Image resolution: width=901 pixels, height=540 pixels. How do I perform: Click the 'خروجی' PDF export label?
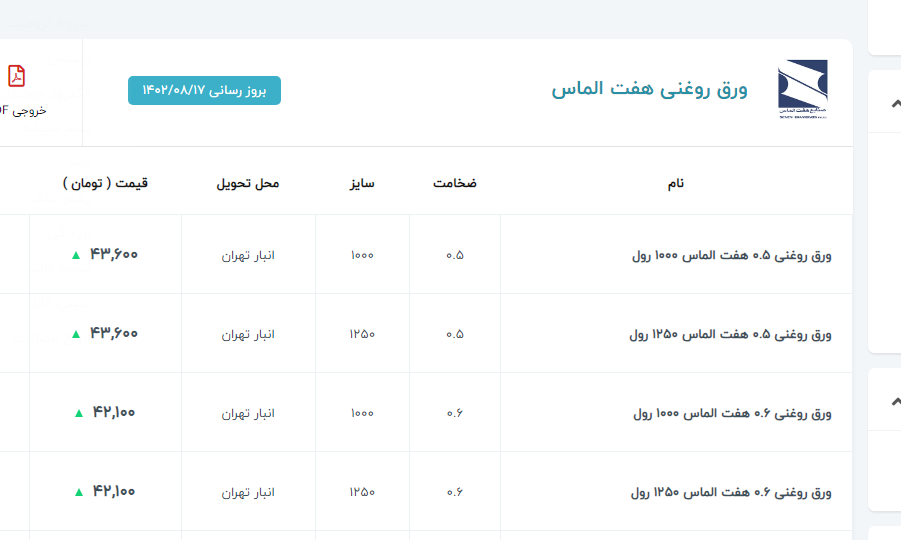click(24, 110)
